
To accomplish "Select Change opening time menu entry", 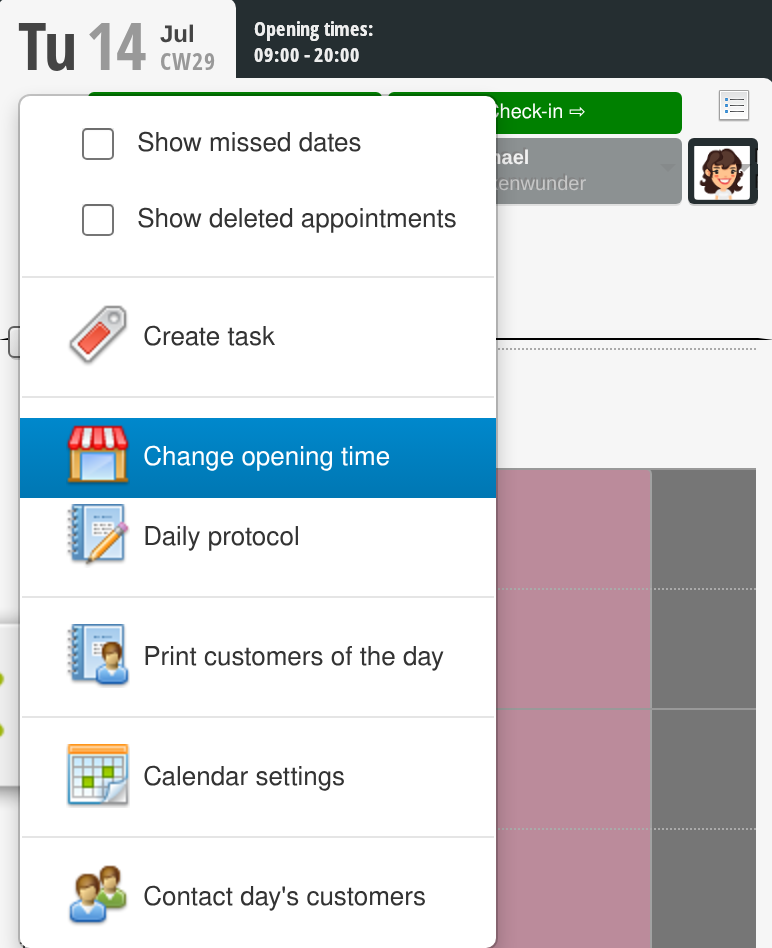I will pyautogui.click(x=258, y=458).
